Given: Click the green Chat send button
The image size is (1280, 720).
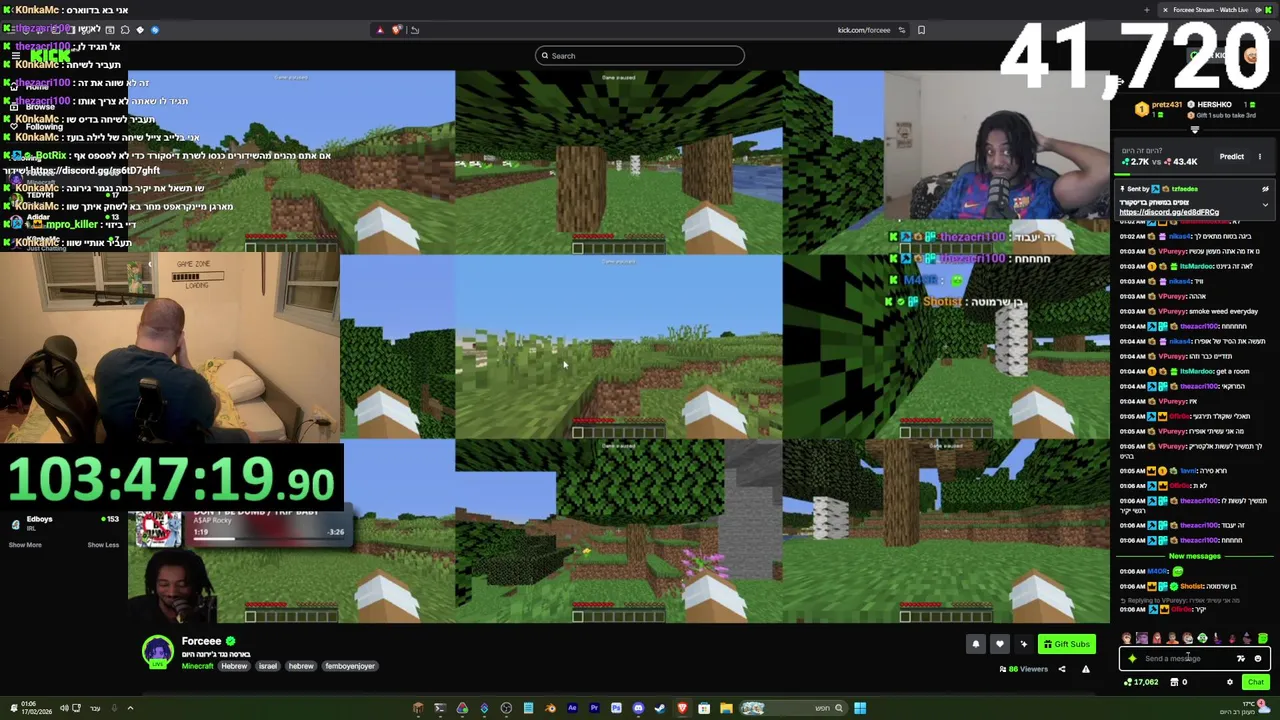Looking at the screenshot, I should point(1256,682).
